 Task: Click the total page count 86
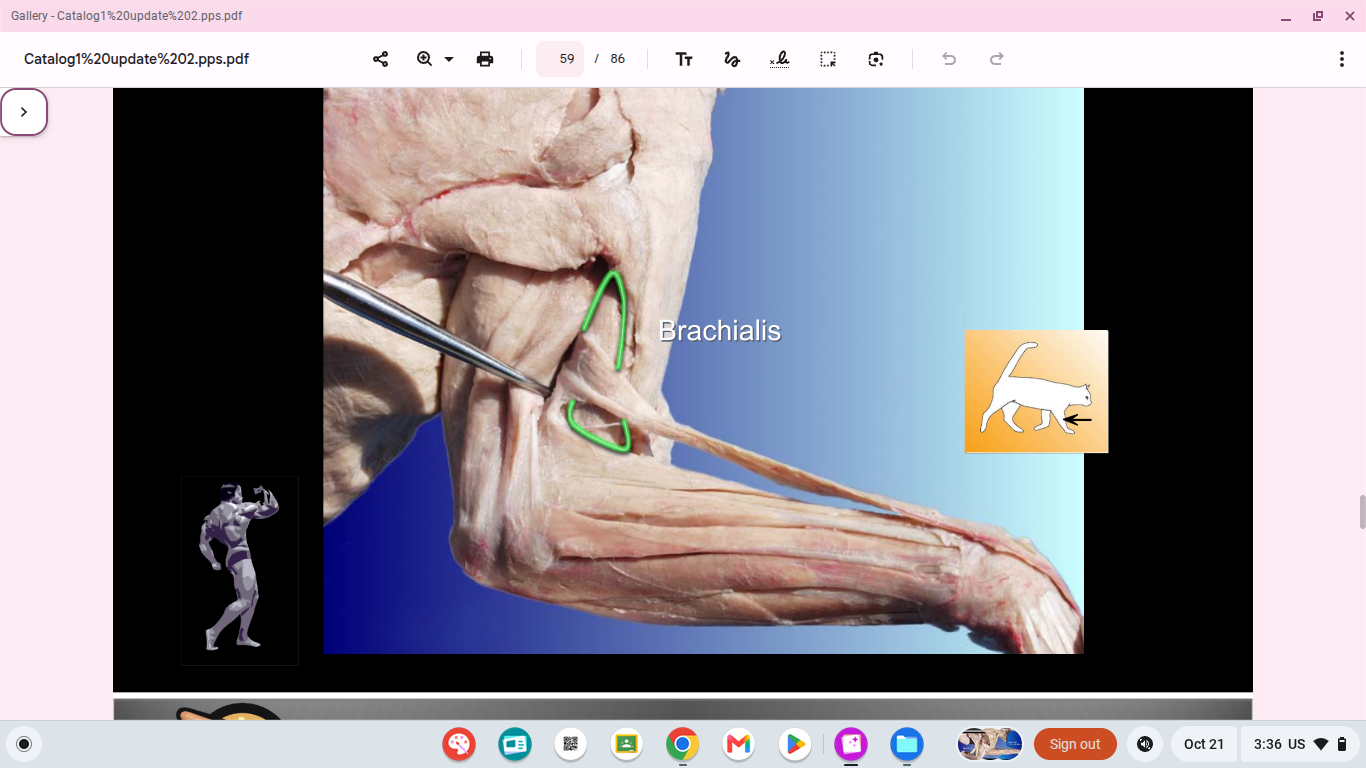pyautogui.click(x=618, y=59)
